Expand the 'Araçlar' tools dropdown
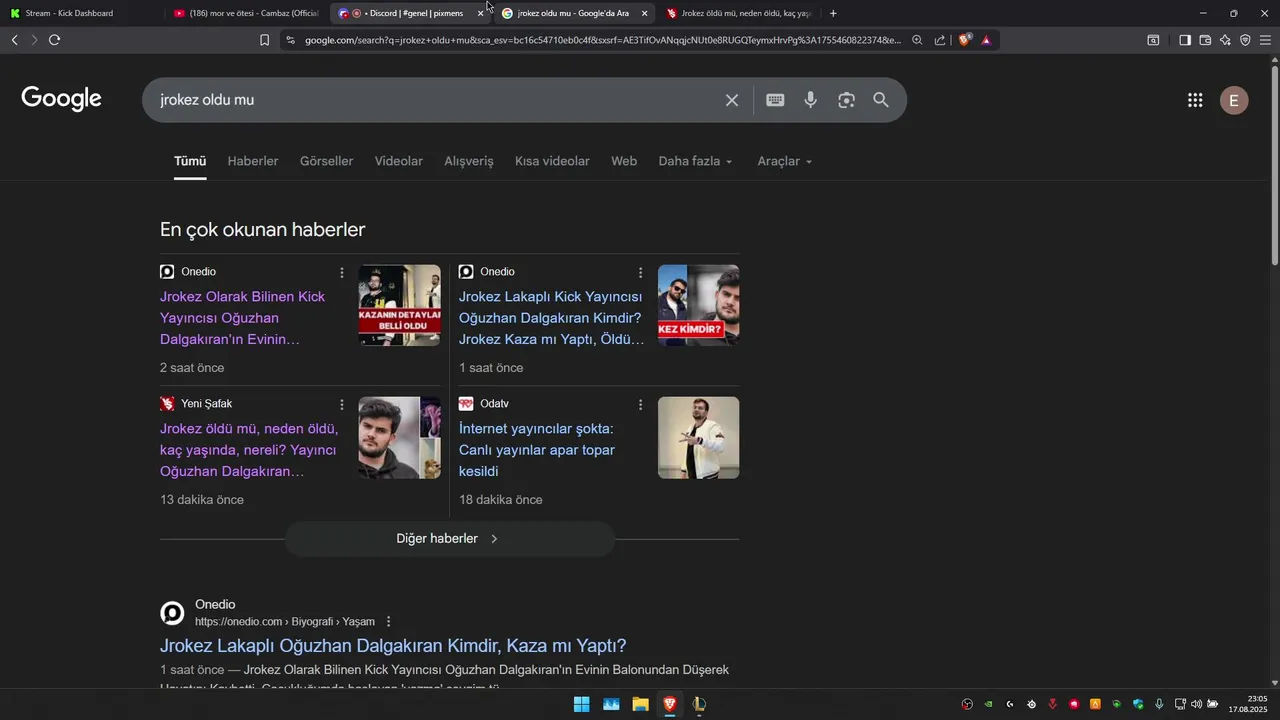The image size is (1280, 720). [x=785, y=161]
